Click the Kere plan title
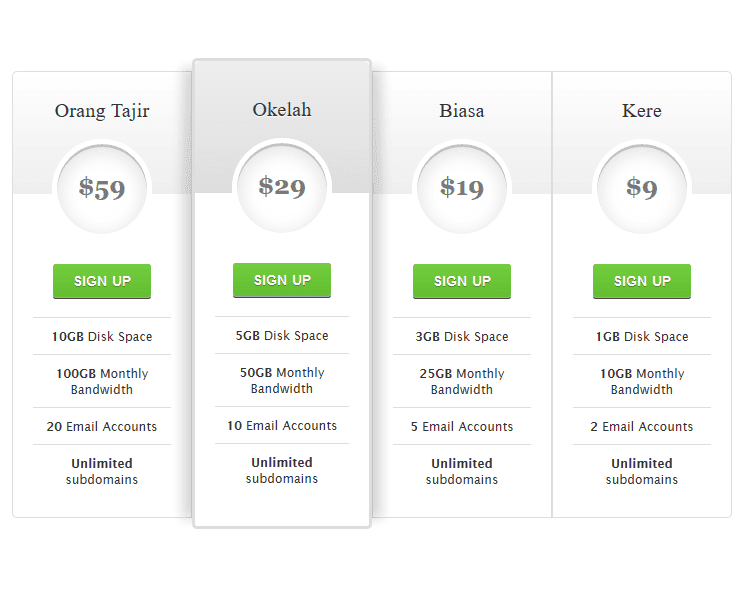The height and width of the screenshot is (590, 747). coord(642,111)
